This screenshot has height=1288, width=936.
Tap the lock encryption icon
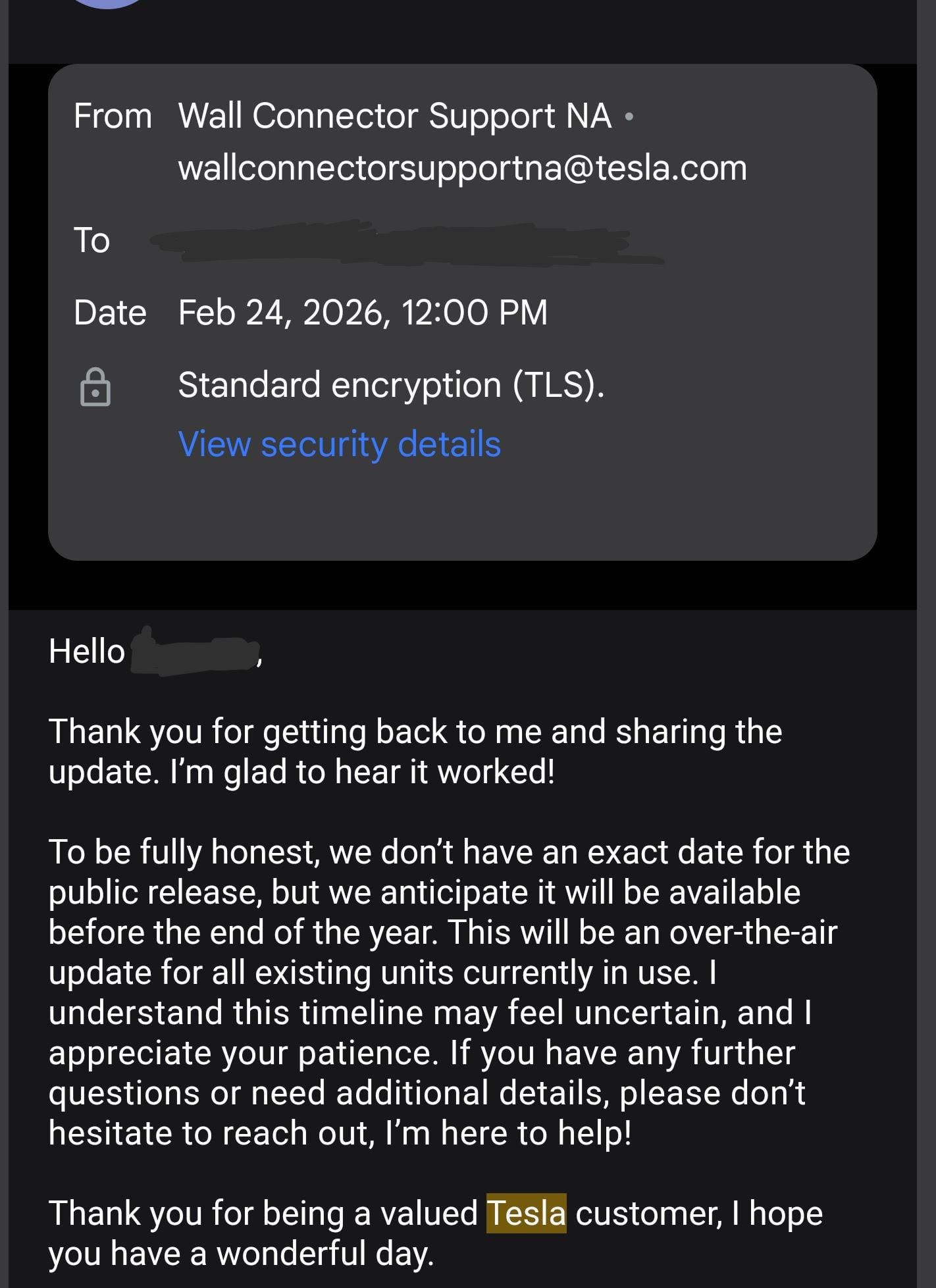95,386
